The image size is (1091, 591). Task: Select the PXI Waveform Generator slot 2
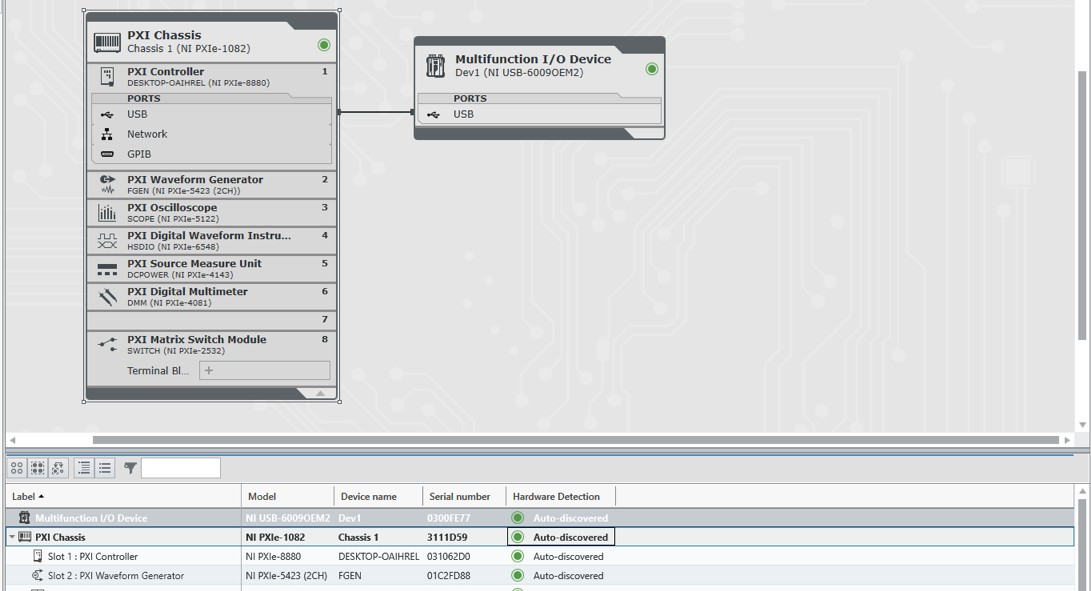(x=212, y=184)
